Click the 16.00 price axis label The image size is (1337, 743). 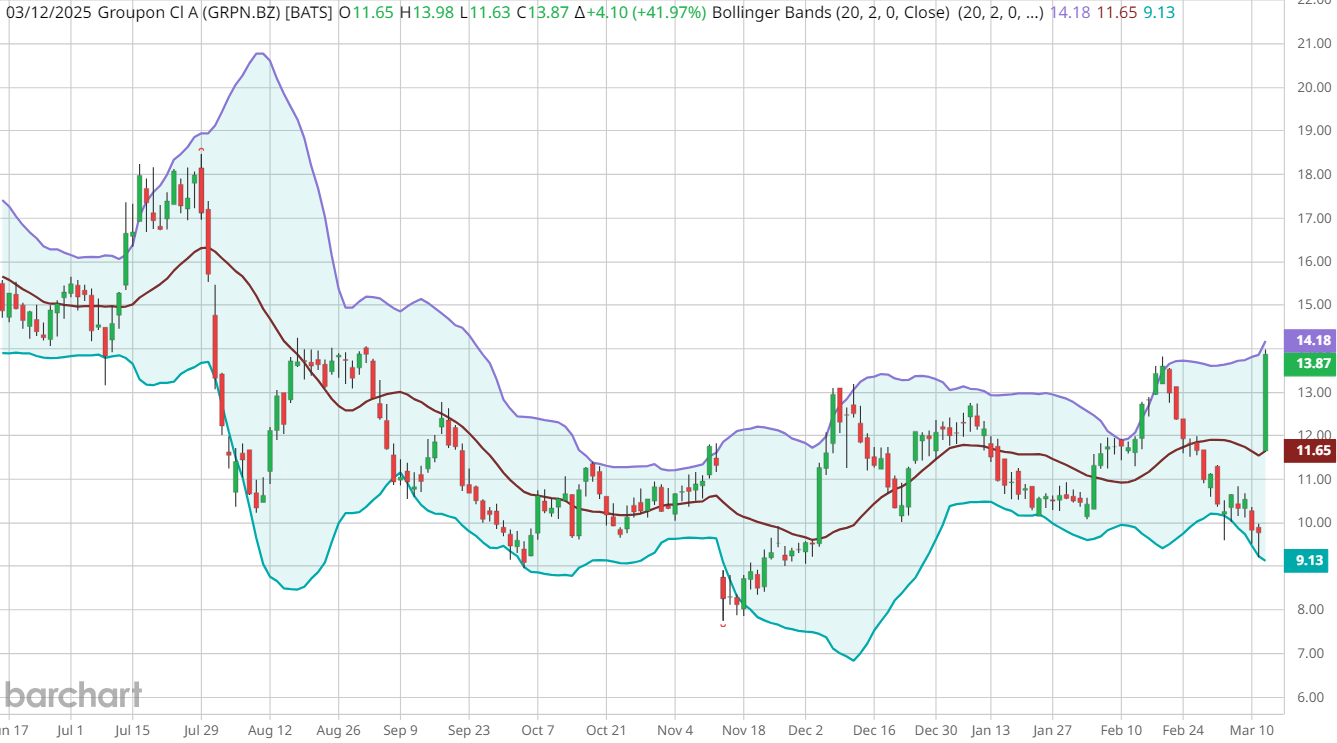point(1314,261)
